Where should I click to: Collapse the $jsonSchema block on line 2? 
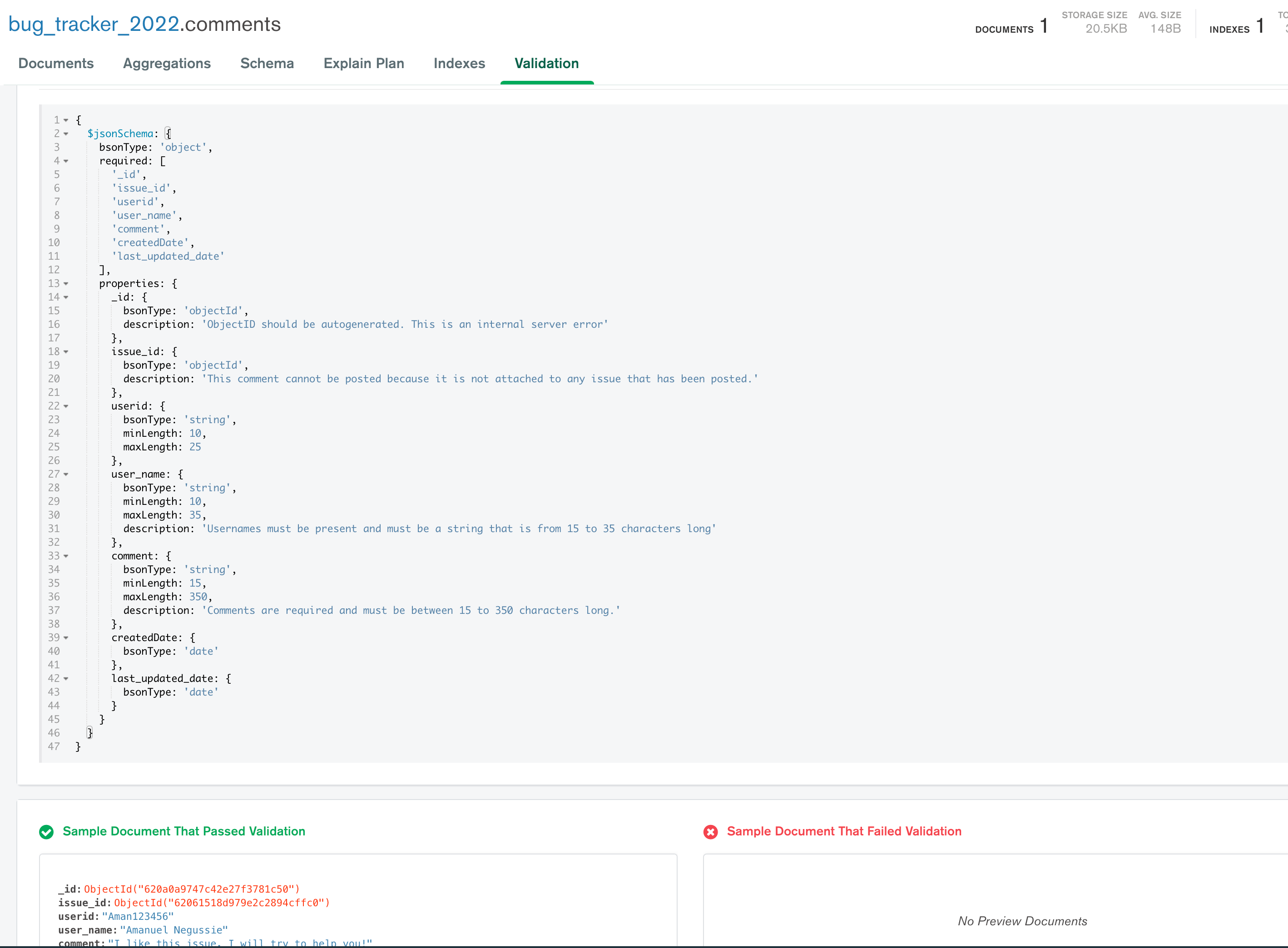(66, 133)
